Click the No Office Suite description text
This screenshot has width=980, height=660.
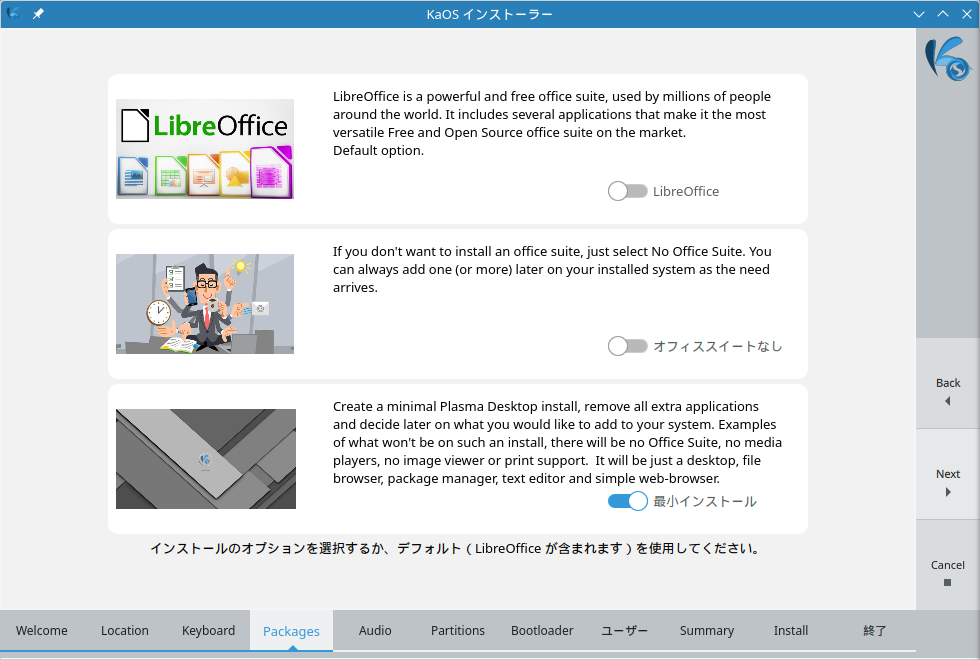coord(552,269)
